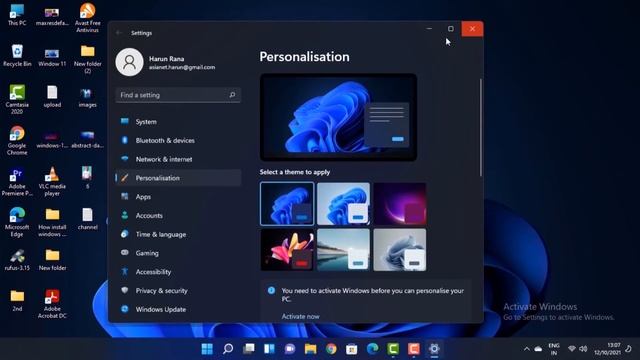Apply the purple glow theme

click(400, 204)
